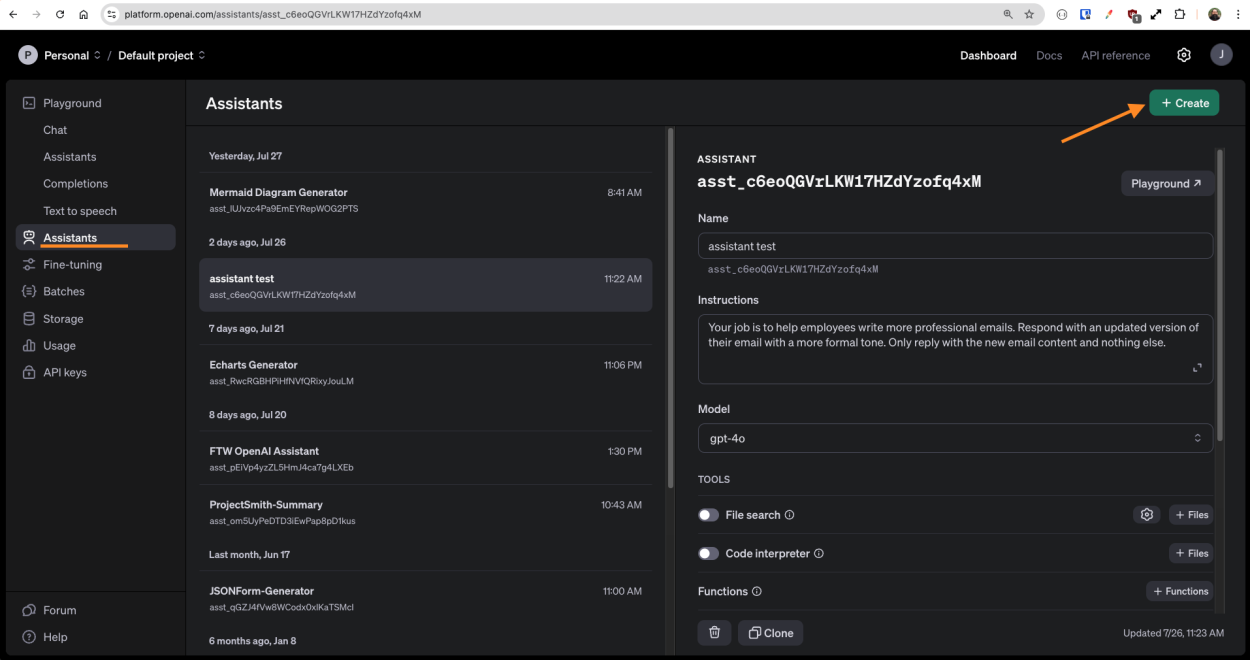
Task: Delete the assistant using the trash icon
Action: [714, 632]
